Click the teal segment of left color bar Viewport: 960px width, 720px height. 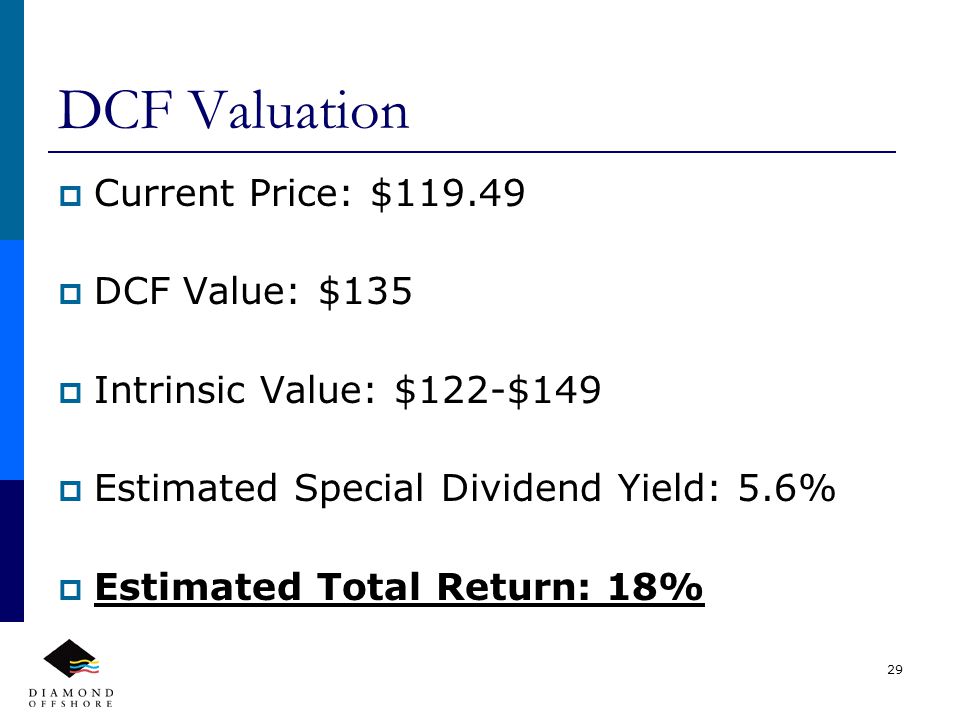(12, 120)
